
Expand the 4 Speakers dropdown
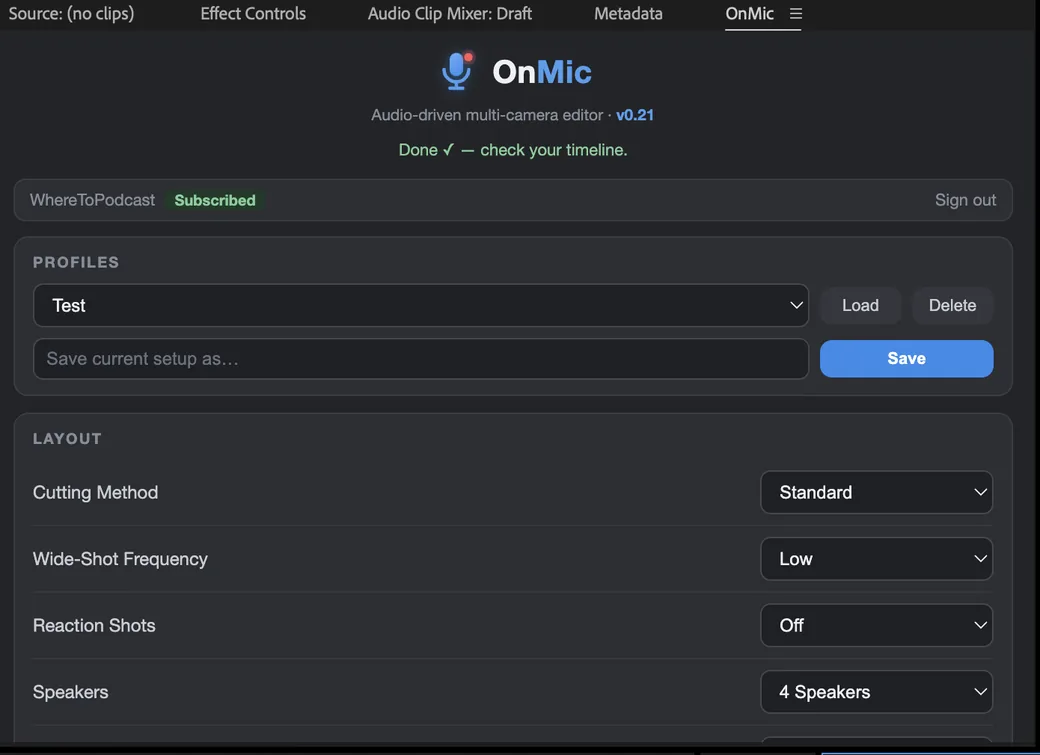pyautogui.click(x=876, y=692)
